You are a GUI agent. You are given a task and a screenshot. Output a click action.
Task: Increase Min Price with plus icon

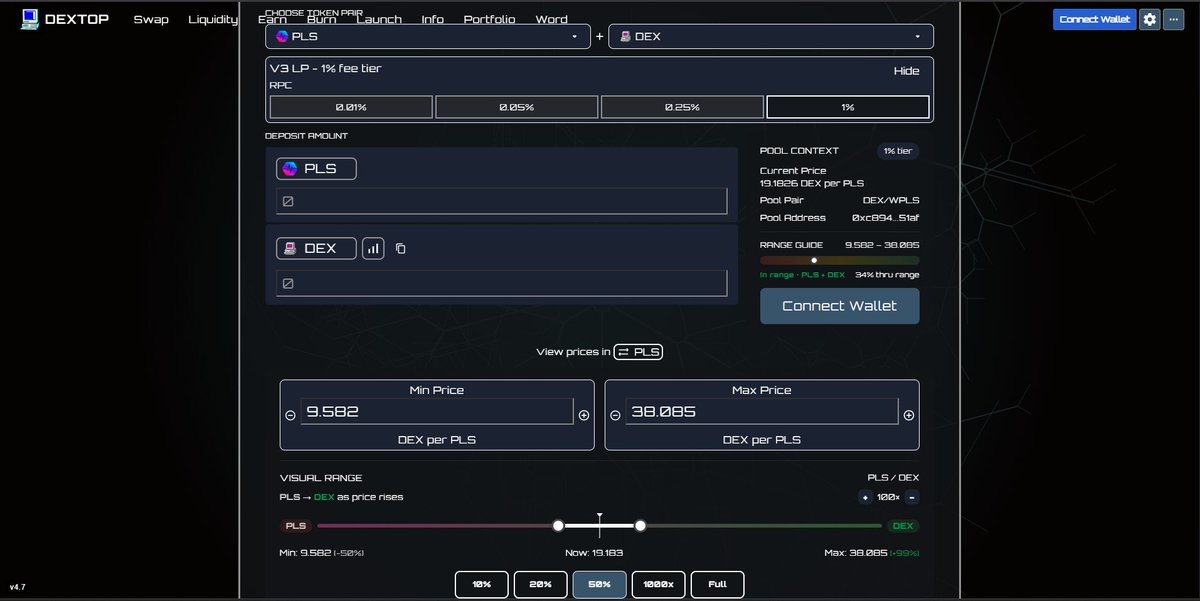[584, 415]
